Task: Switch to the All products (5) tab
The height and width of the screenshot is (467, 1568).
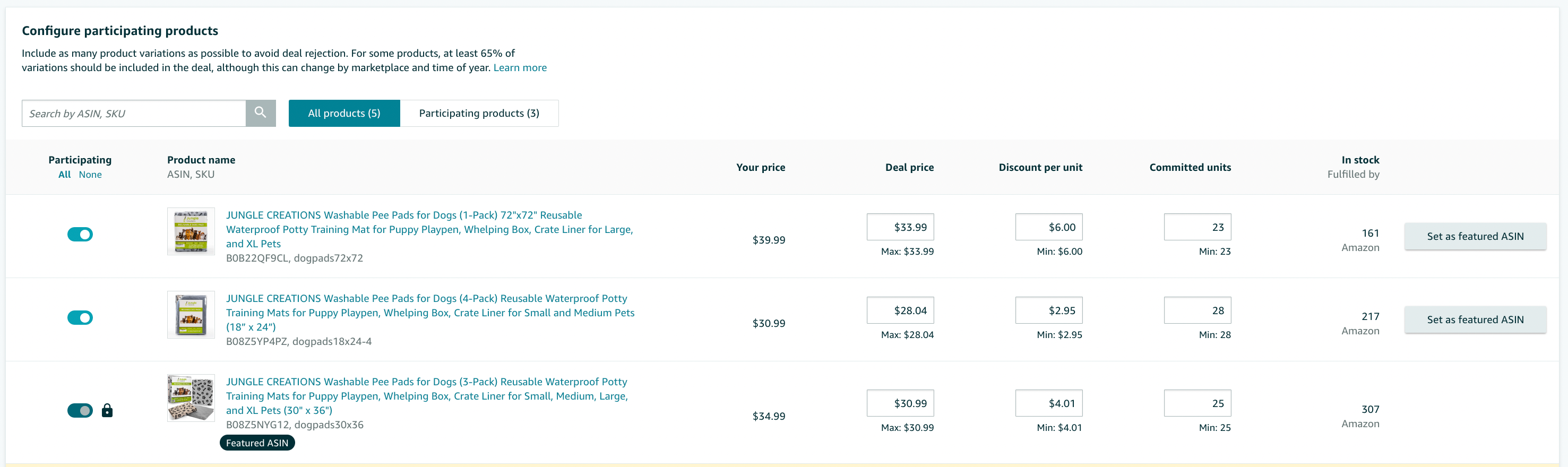Action: 344,113
